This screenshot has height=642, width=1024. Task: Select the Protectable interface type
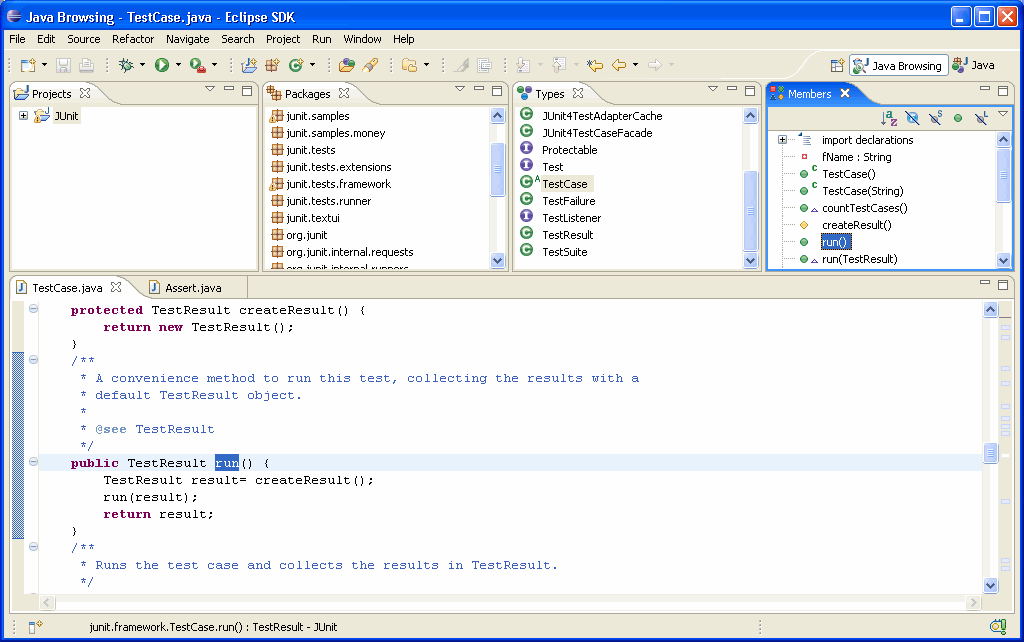tap(569, 150)
